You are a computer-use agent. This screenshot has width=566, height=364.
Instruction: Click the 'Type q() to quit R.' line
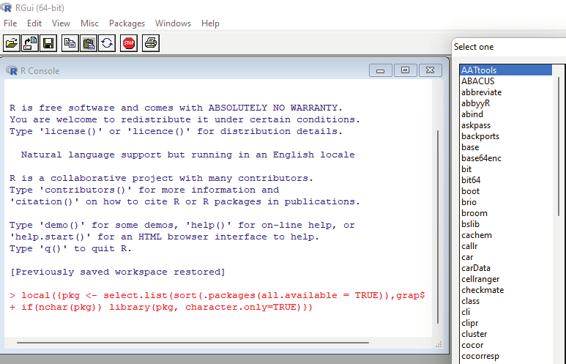pyautogui.click(x=71, y=248)
